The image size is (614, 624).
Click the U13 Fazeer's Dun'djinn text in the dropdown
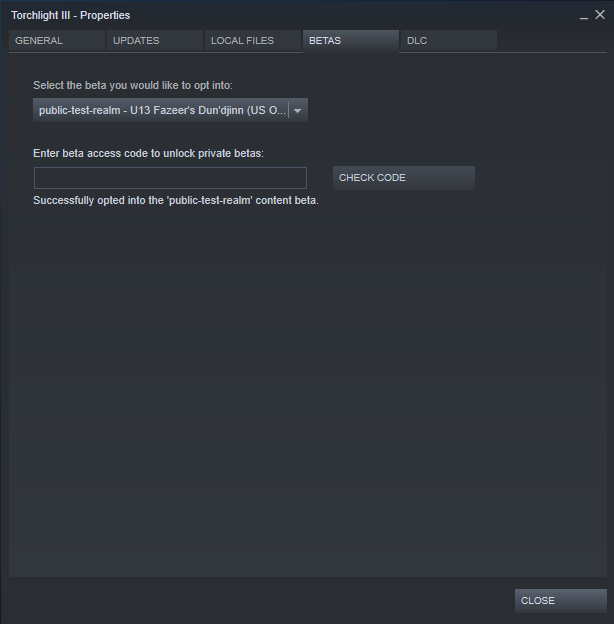pyautogui.click(x=187, y=110)
